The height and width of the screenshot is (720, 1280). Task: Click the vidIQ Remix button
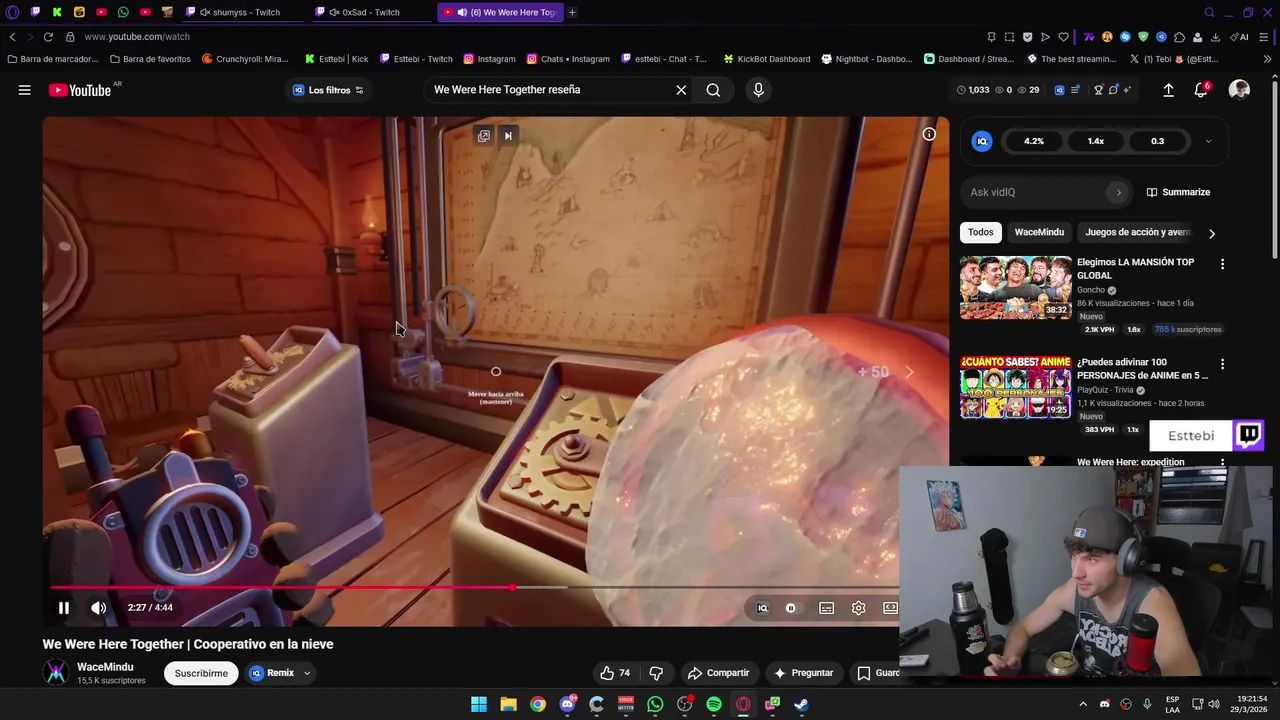click(271, 673)
